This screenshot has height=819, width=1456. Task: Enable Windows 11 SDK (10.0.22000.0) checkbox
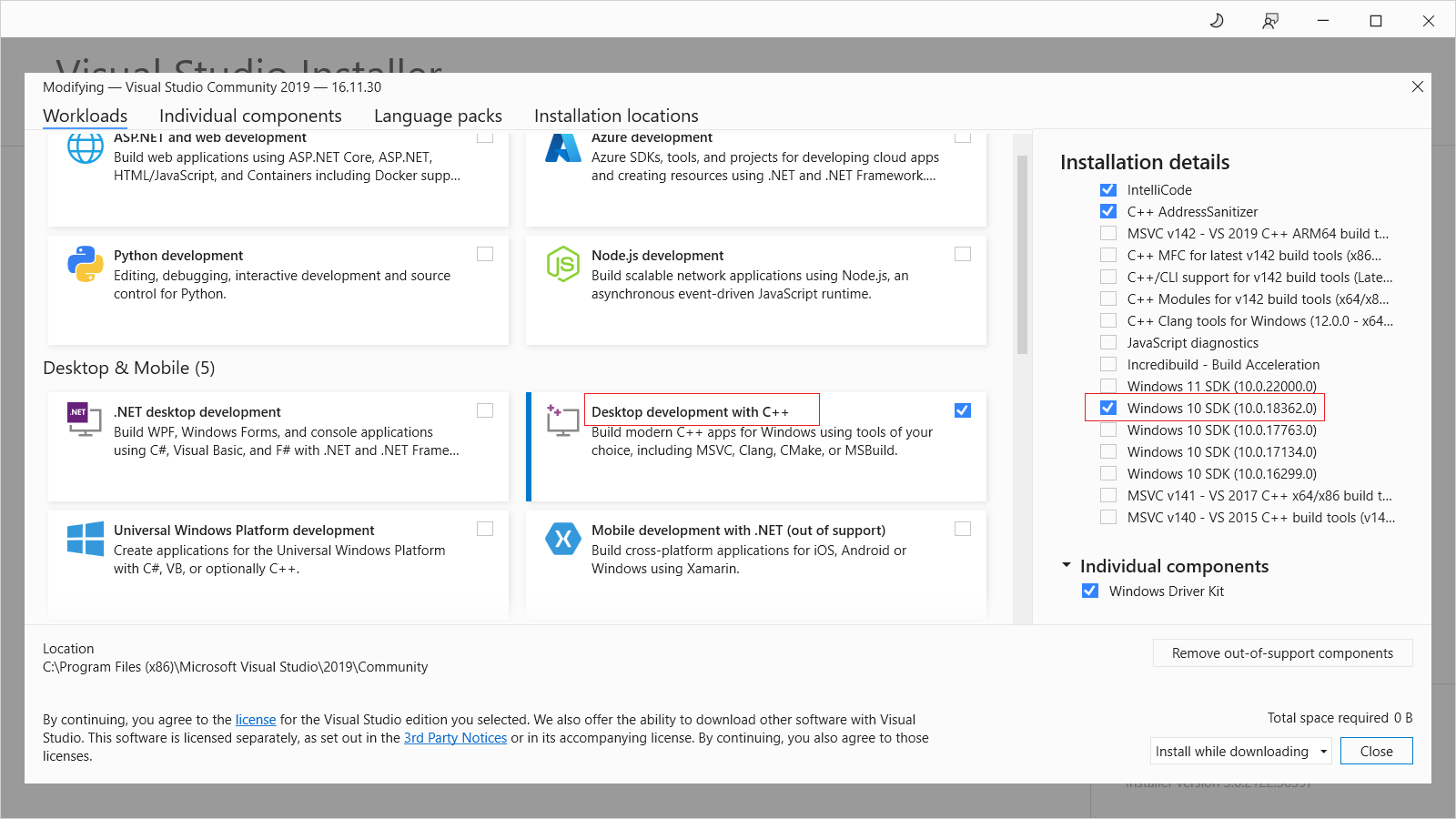[1108, 386]
